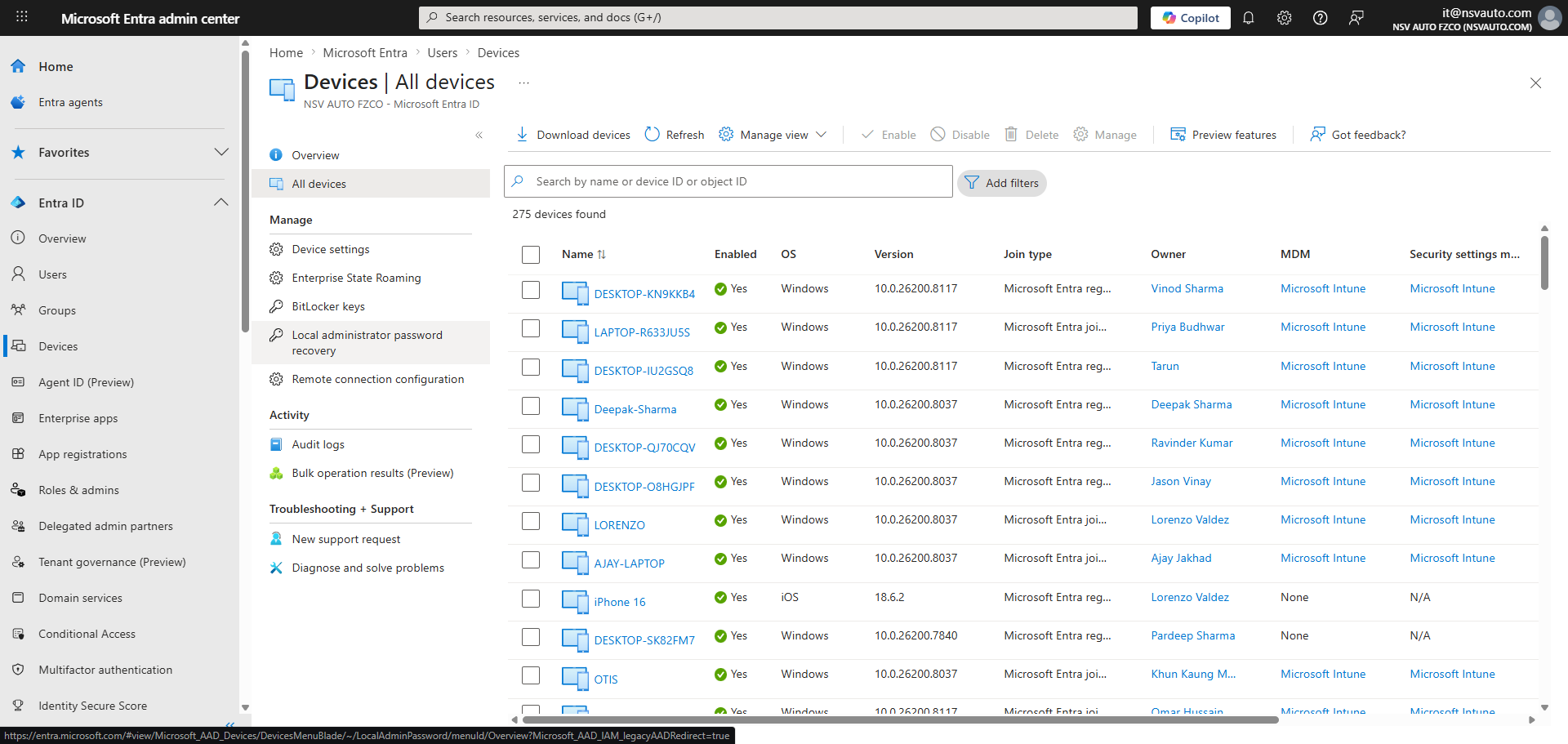This screenshot has height=744, width=1568.
Task: Check the box for DESKTOP-QJ70CQV
Action: (531, 444)
